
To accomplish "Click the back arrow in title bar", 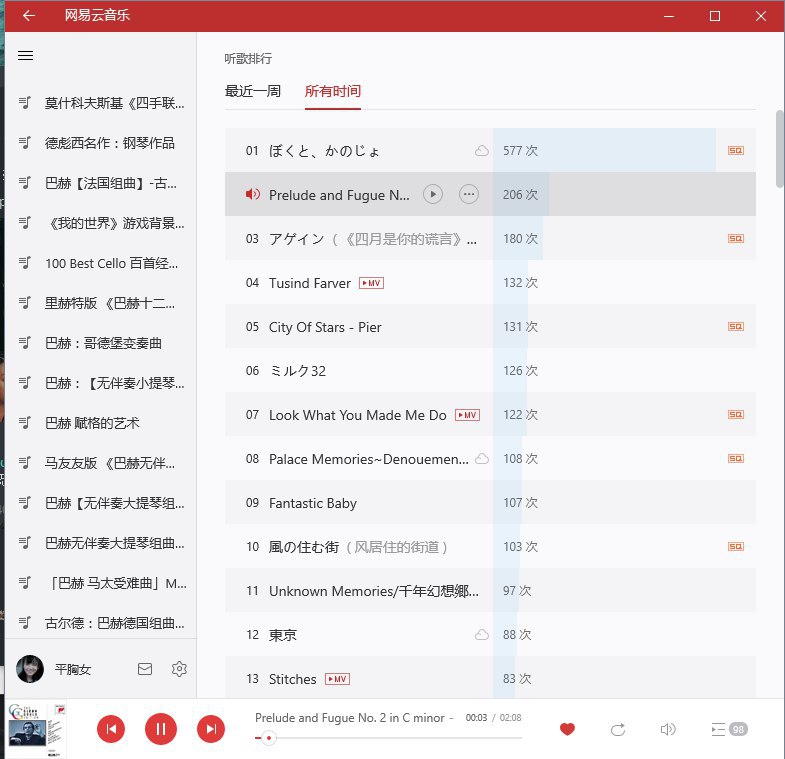I will (x=29, y=16).
